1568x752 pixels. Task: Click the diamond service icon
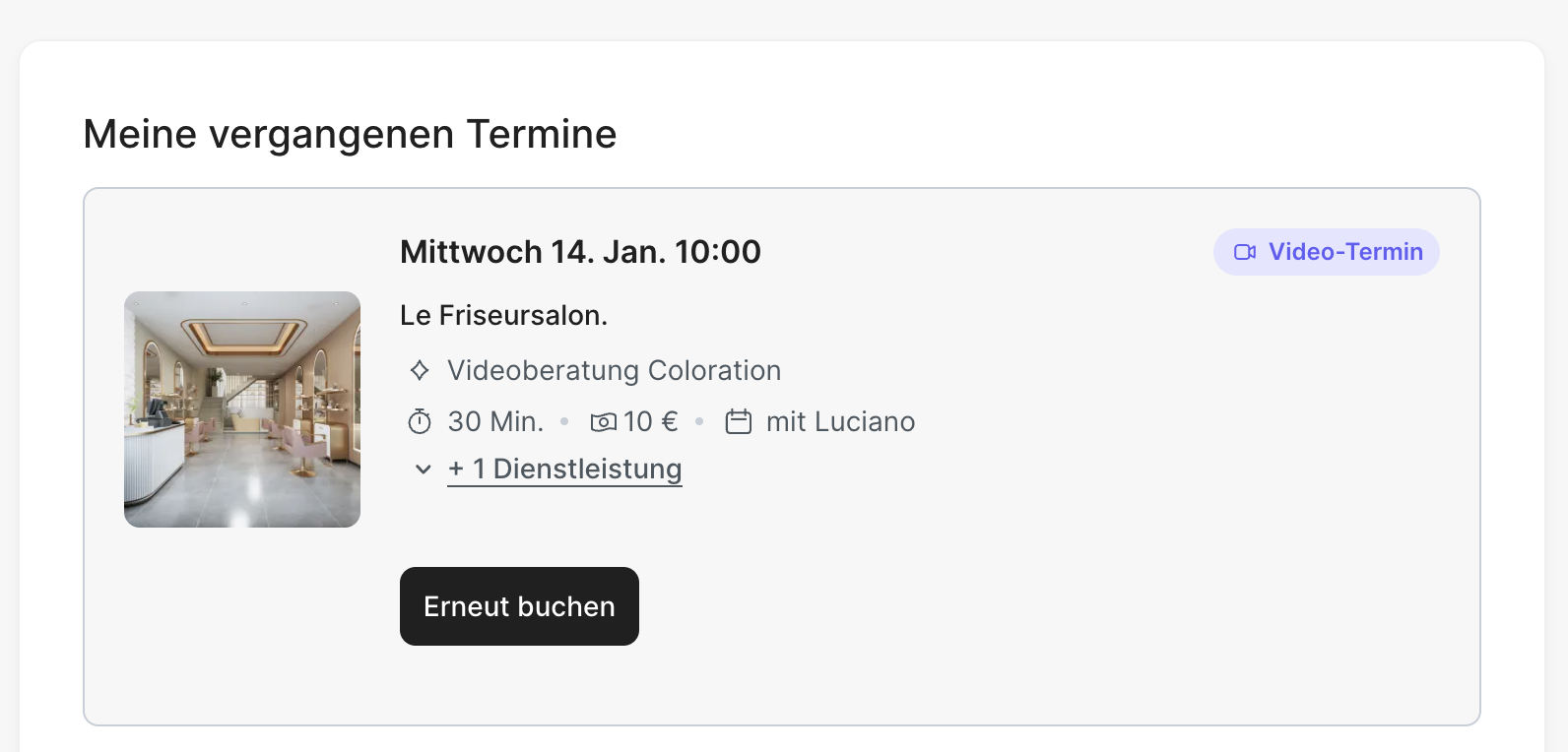coord(420,371)
